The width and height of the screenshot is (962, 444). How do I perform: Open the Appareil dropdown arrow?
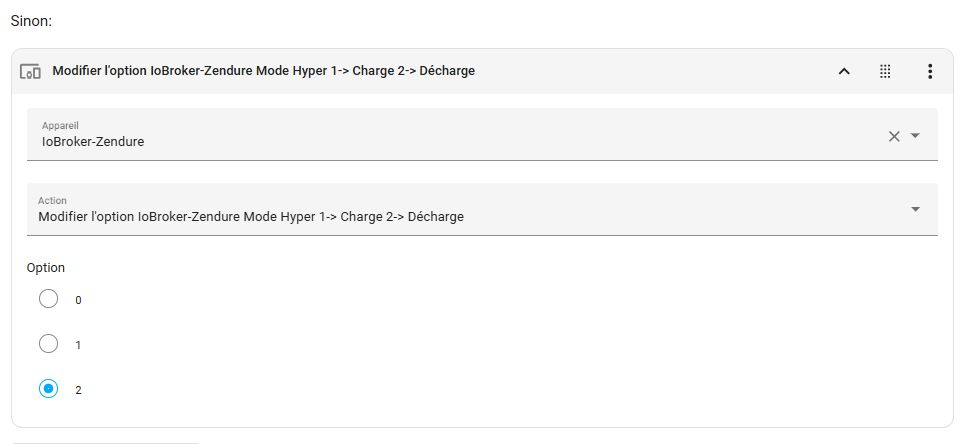(915, 136)
